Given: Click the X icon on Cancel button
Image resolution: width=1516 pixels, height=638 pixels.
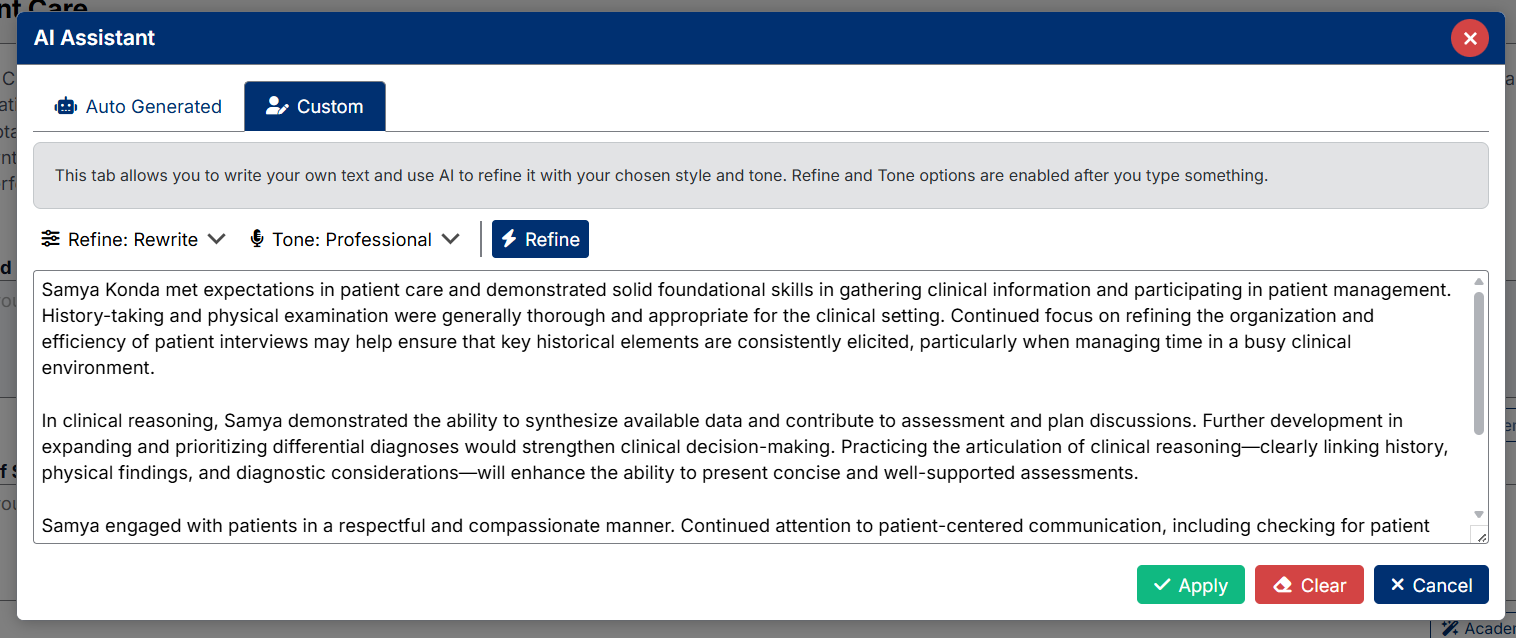Looking at the screenshot, I should (1398, 585).
